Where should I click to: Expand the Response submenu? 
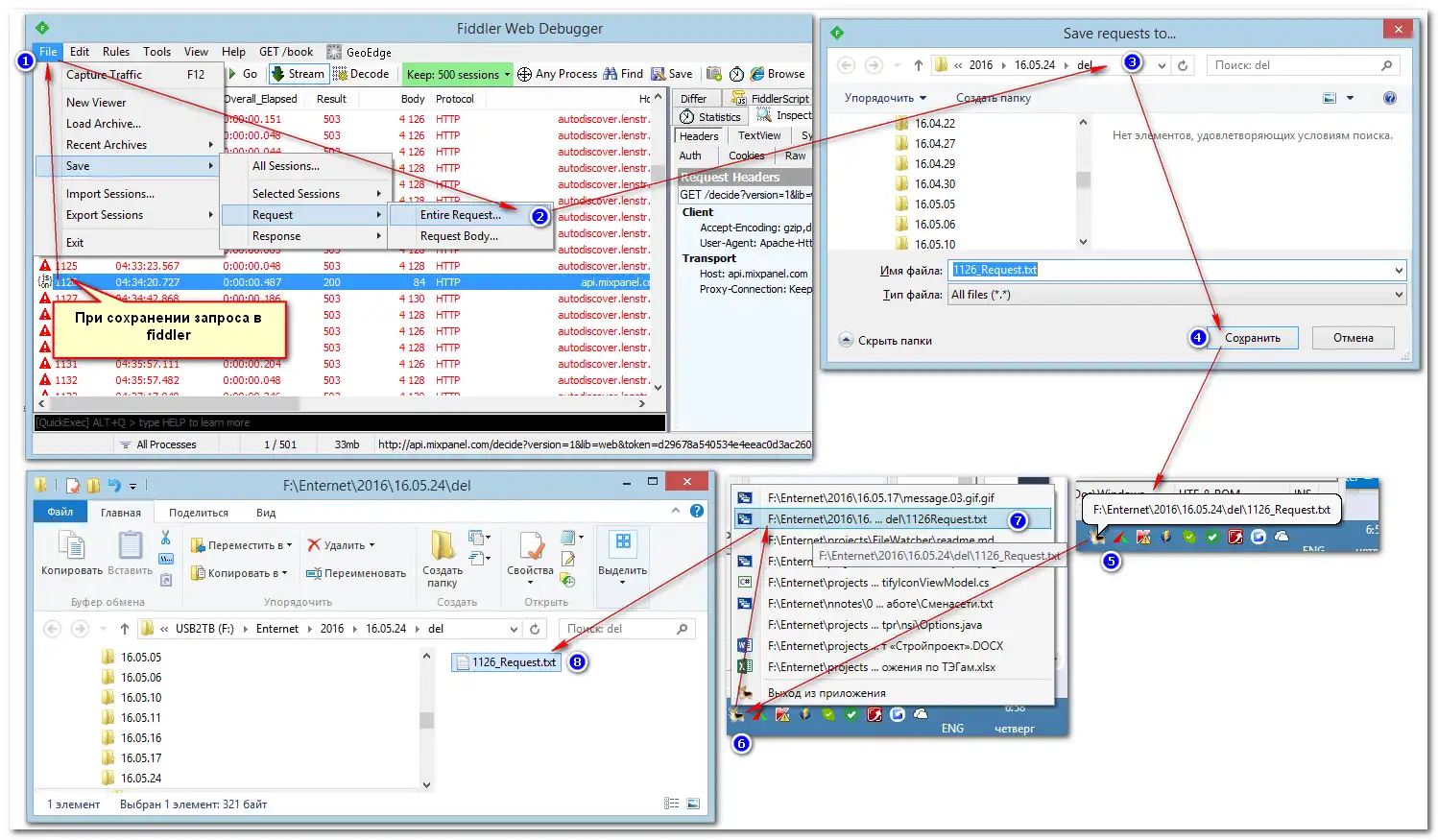304,236
